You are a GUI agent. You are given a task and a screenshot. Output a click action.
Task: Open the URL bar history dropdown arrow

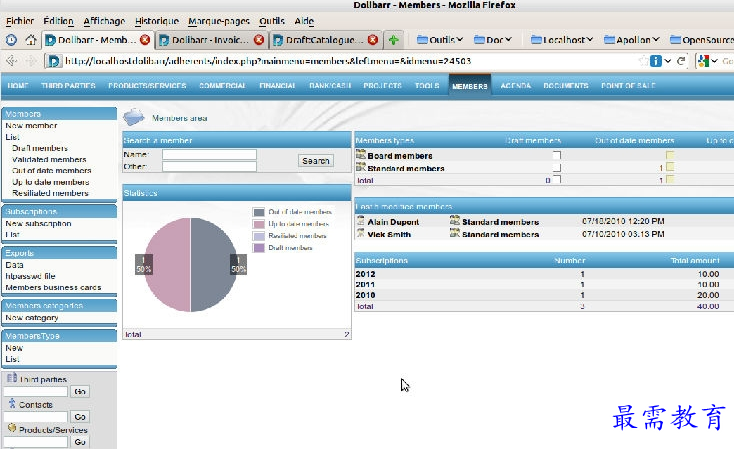pos(668,61)
